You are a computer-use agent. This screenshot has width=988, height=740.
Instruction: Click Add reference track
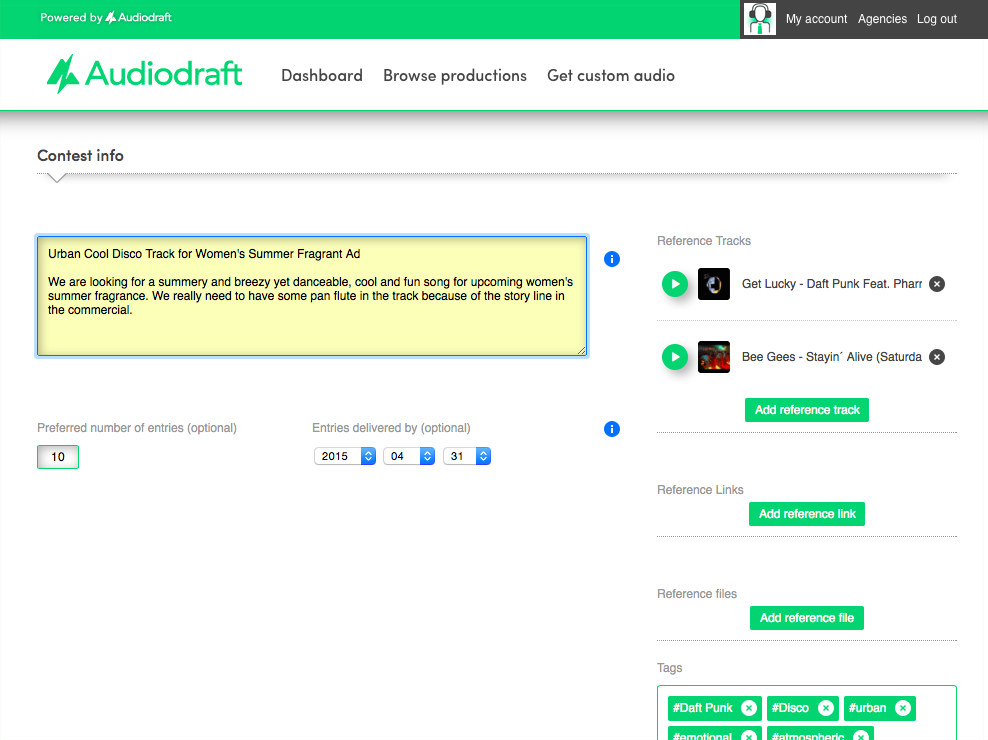pos(806,409)
